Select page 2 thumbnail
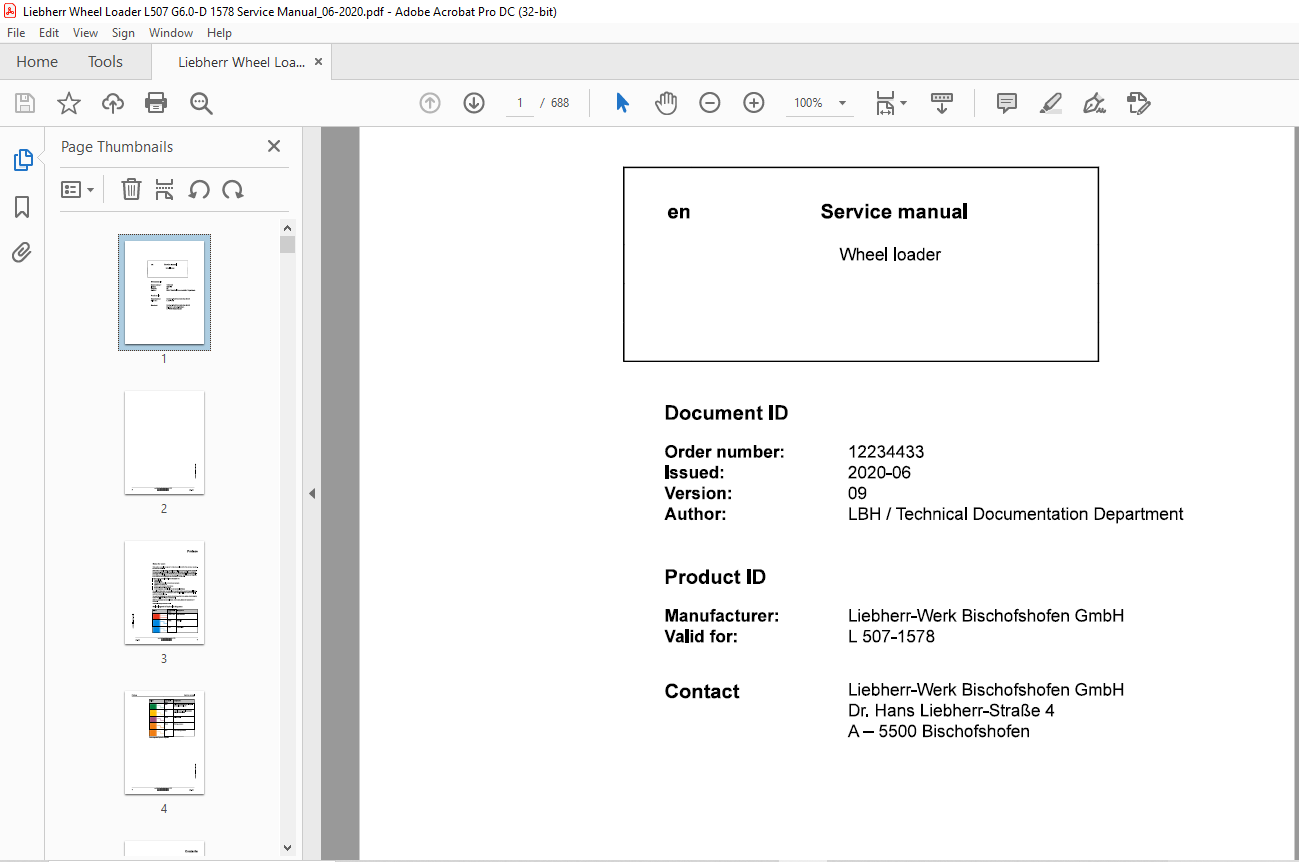Screen dimensions: 1299x862 164,442
